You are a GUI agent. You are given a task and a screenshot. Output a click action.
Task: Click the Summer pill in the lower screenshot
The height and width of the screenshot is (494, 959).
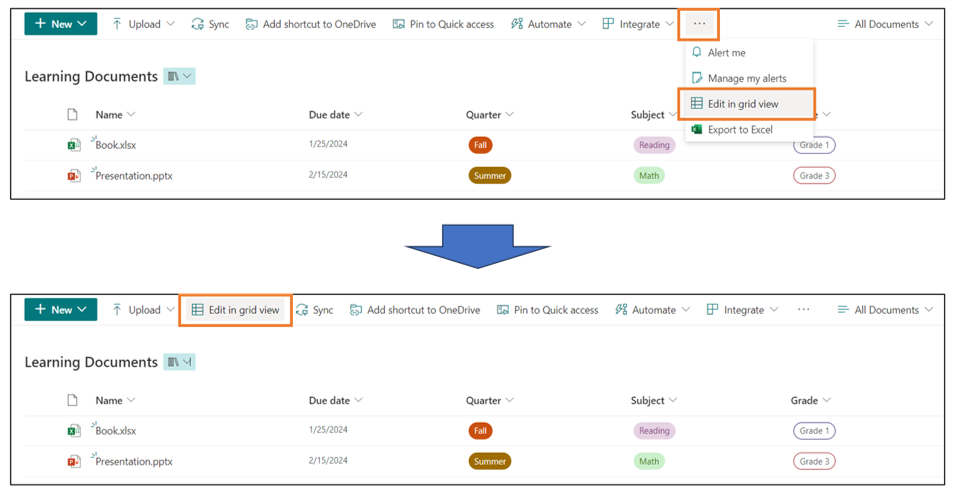pos(490,461)
